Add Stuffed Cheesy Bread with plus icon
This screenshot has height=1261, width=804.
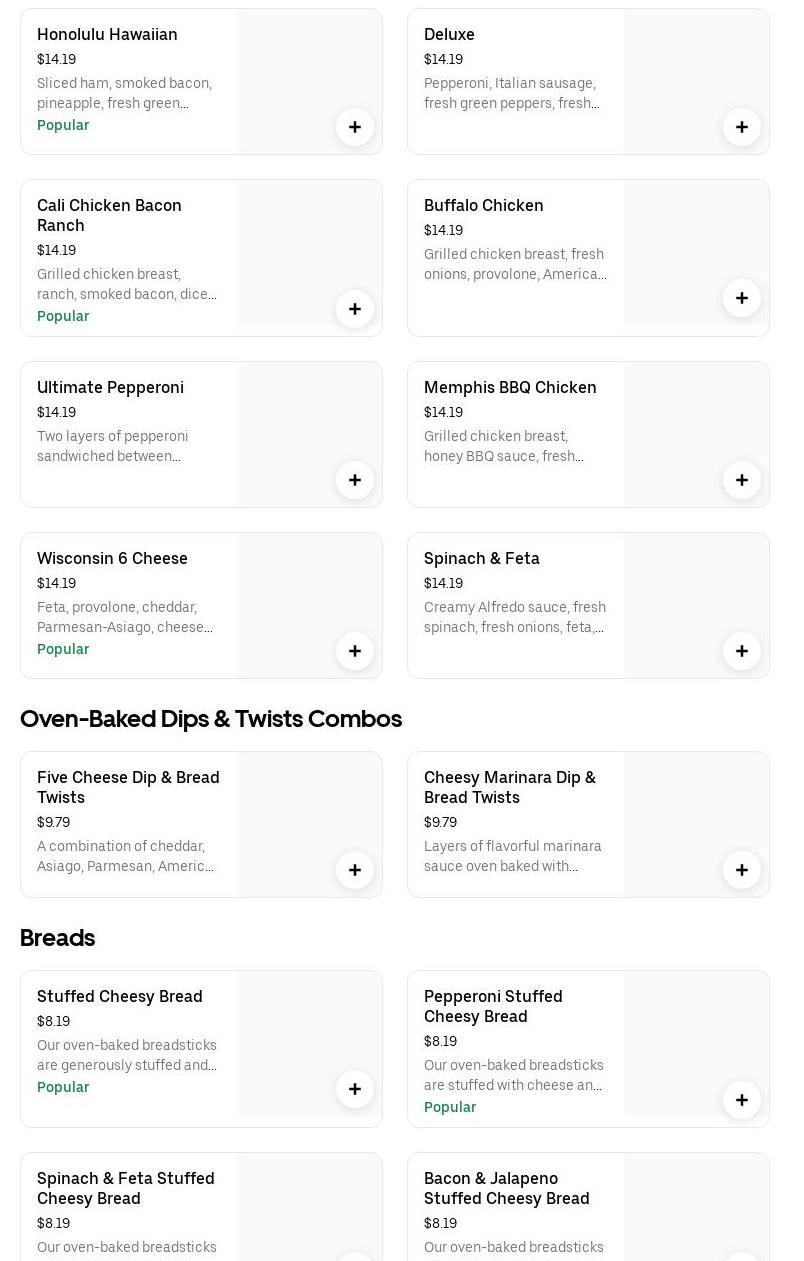coord(355,1089)
